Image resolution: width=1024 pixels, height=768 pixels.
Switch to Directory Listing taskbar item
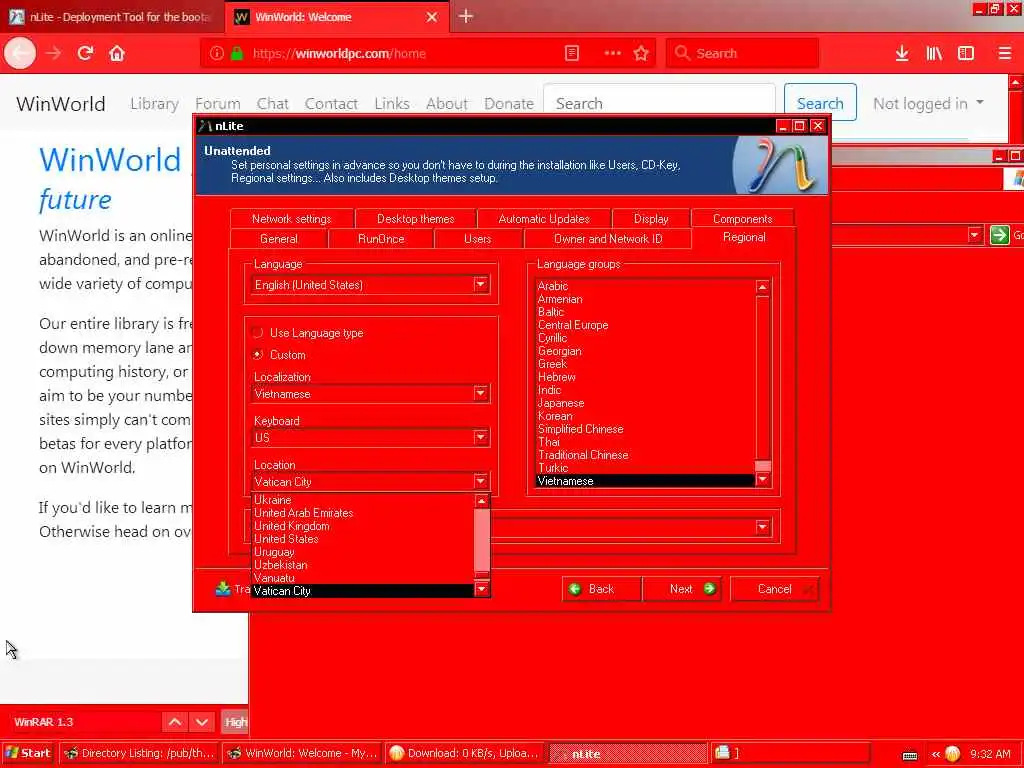[139, 753]
